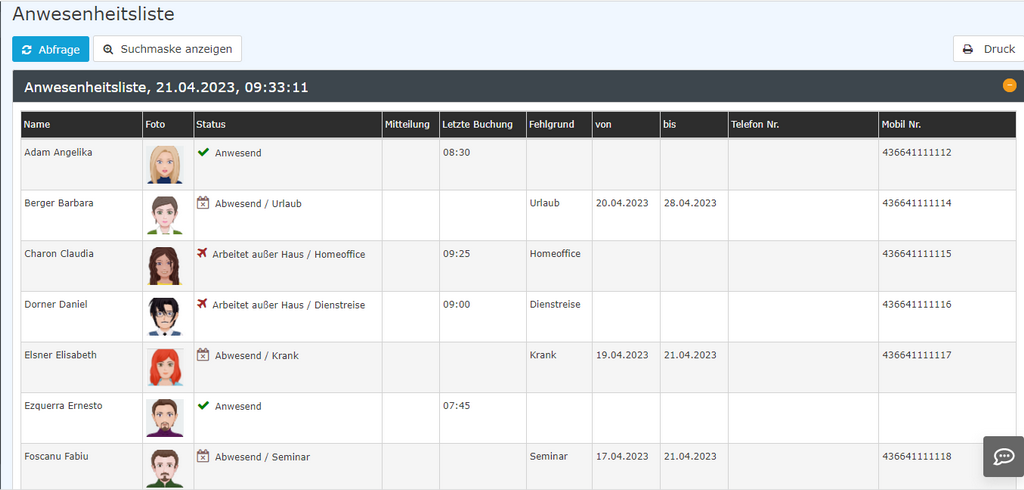Screen dimensions: 1024x490
Task: Collapse the Anwesenheitsliste panel with orange minus
Action: [x=1010, y=86]
